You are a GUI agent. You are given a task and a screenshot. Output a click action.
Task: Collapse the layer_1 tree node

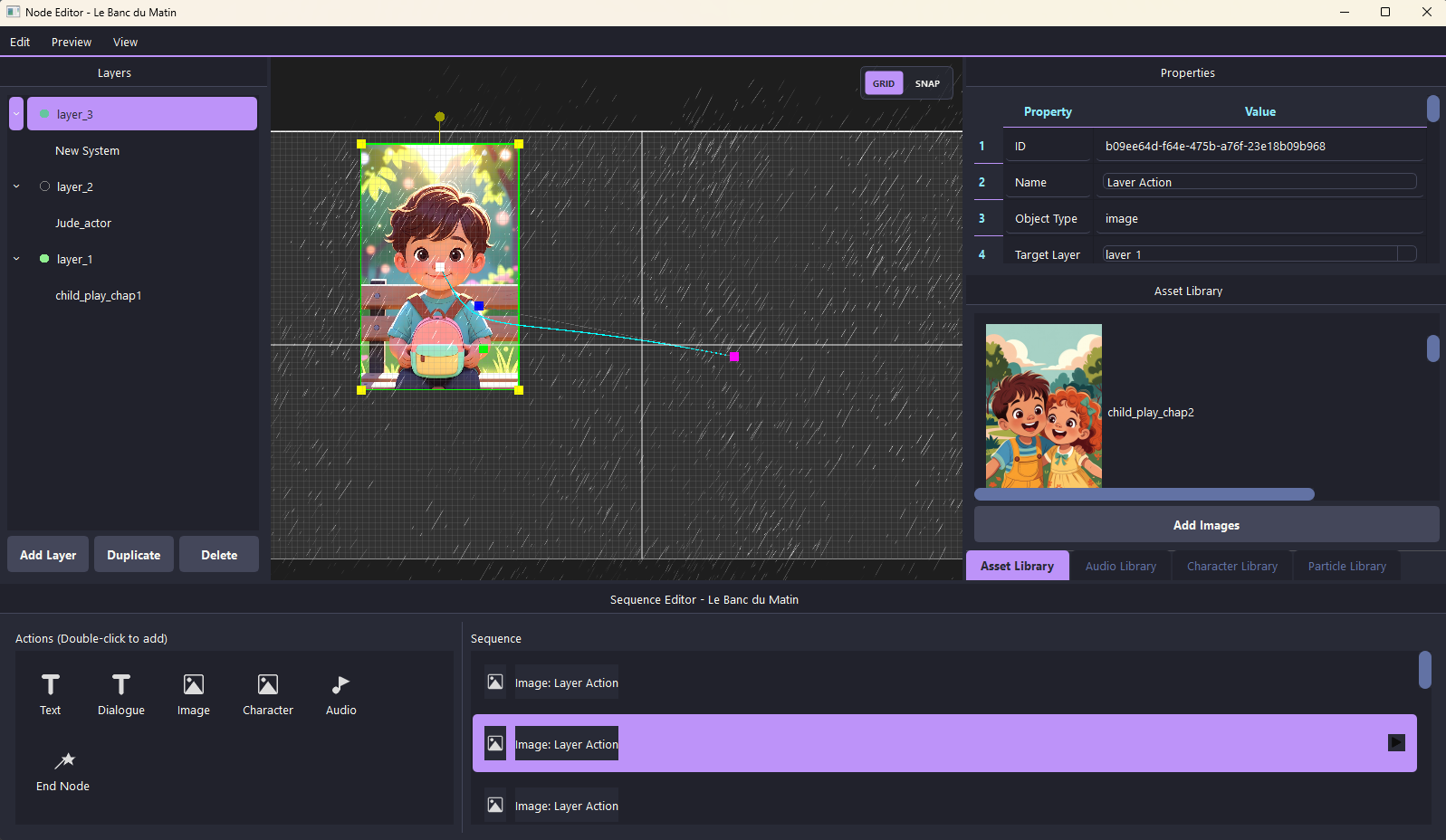(x=16, y=259)
